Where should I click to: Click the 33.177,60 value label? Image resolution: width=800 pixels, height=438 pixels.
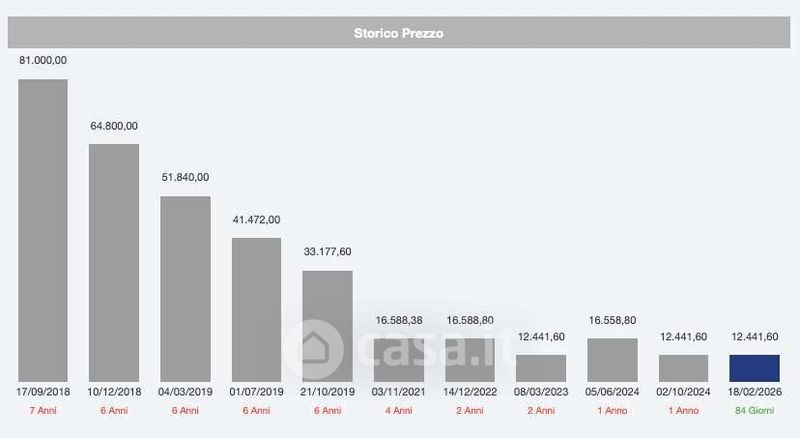tap(328, 252)
